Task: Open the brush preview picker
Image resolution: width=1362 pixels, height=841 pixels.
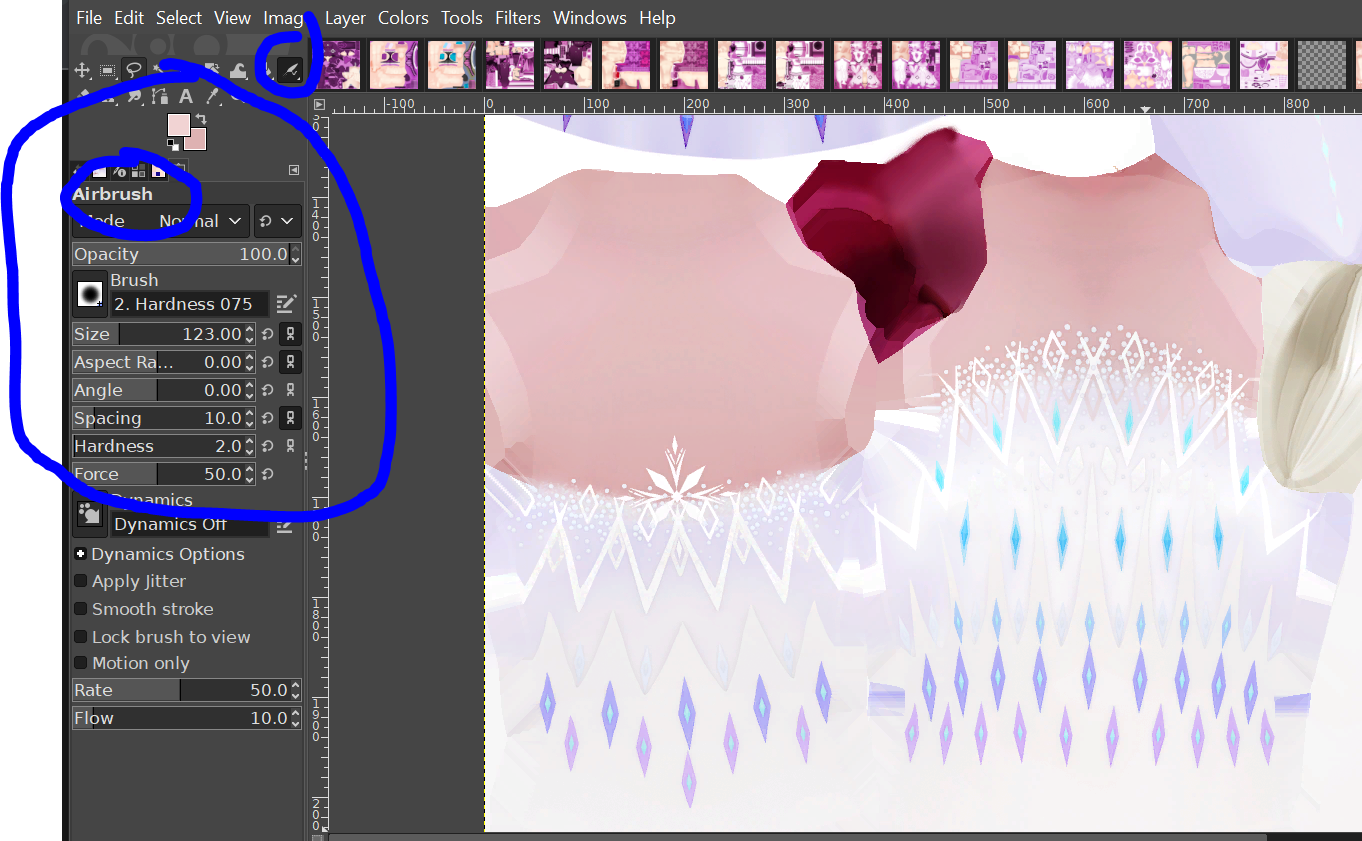Action: tap(90, 293)
